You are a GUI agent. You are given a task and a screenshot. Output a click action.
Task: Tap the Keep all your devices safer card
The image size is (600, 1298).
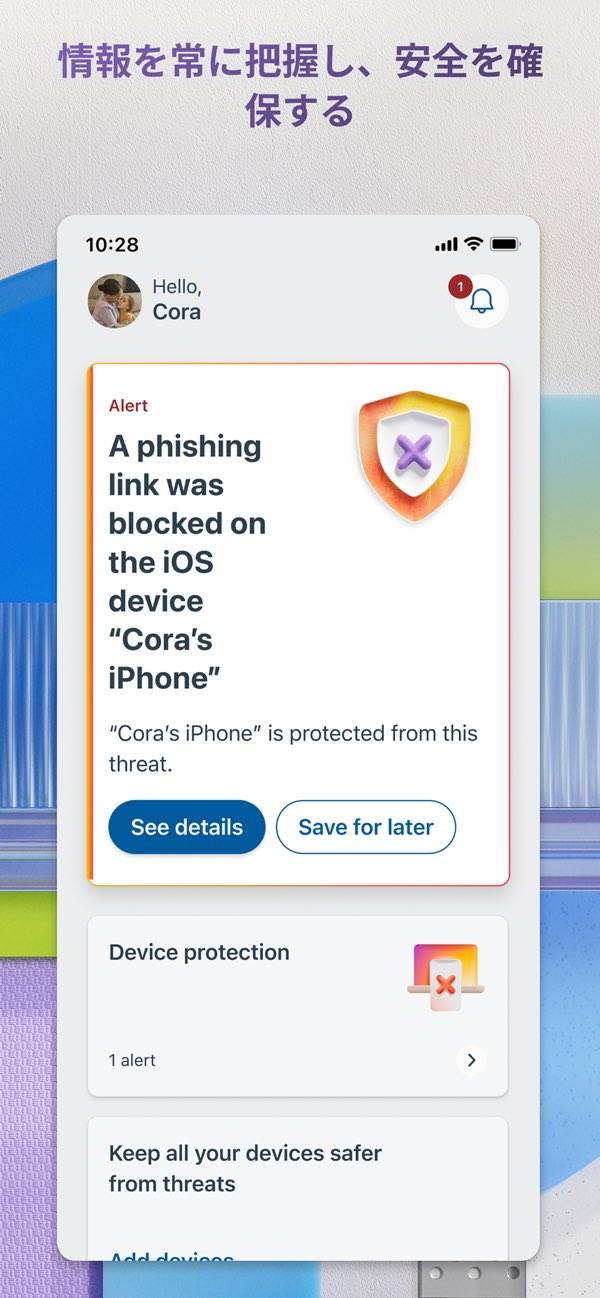pyautogui.click(x=298, y=1188)
